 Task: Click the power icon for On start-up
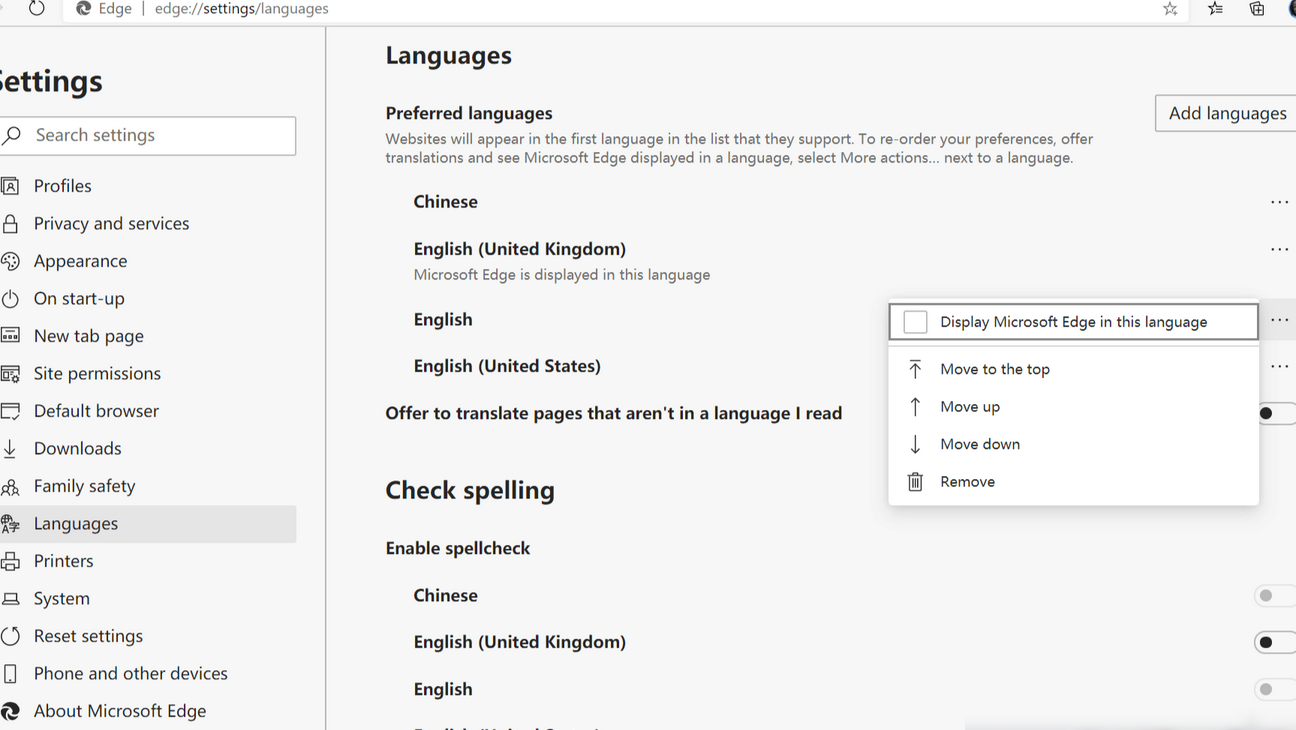click(x=10, y=298)
